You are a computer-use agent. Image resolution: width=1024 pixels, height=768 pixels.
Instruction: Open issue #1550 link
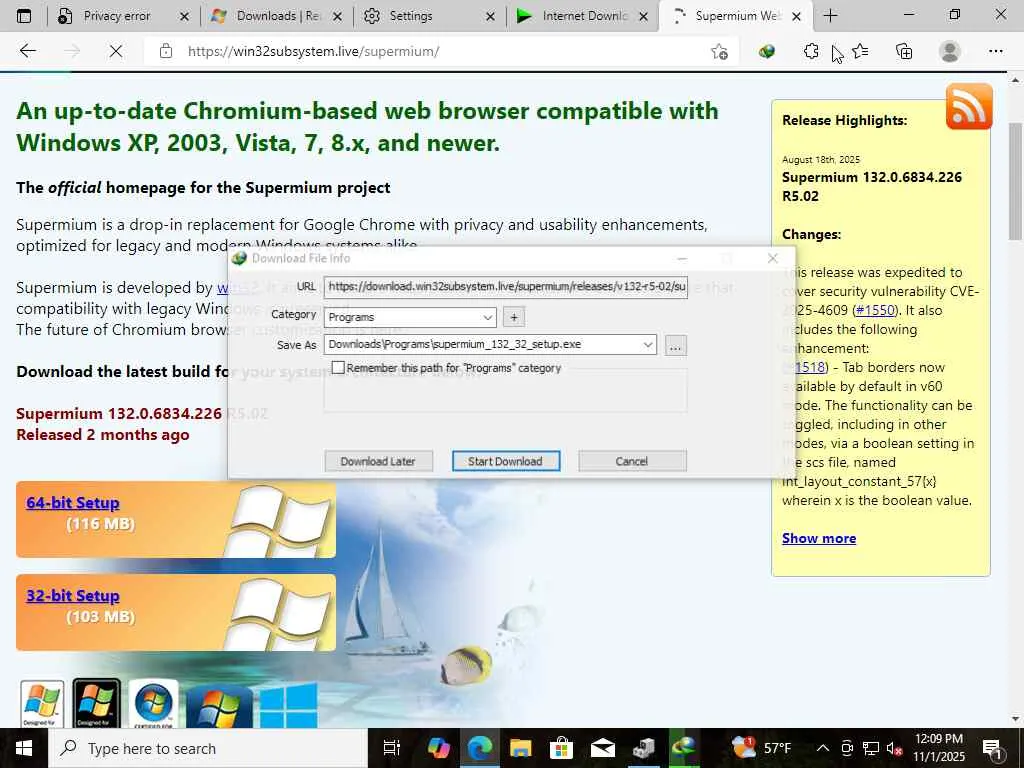874,310
